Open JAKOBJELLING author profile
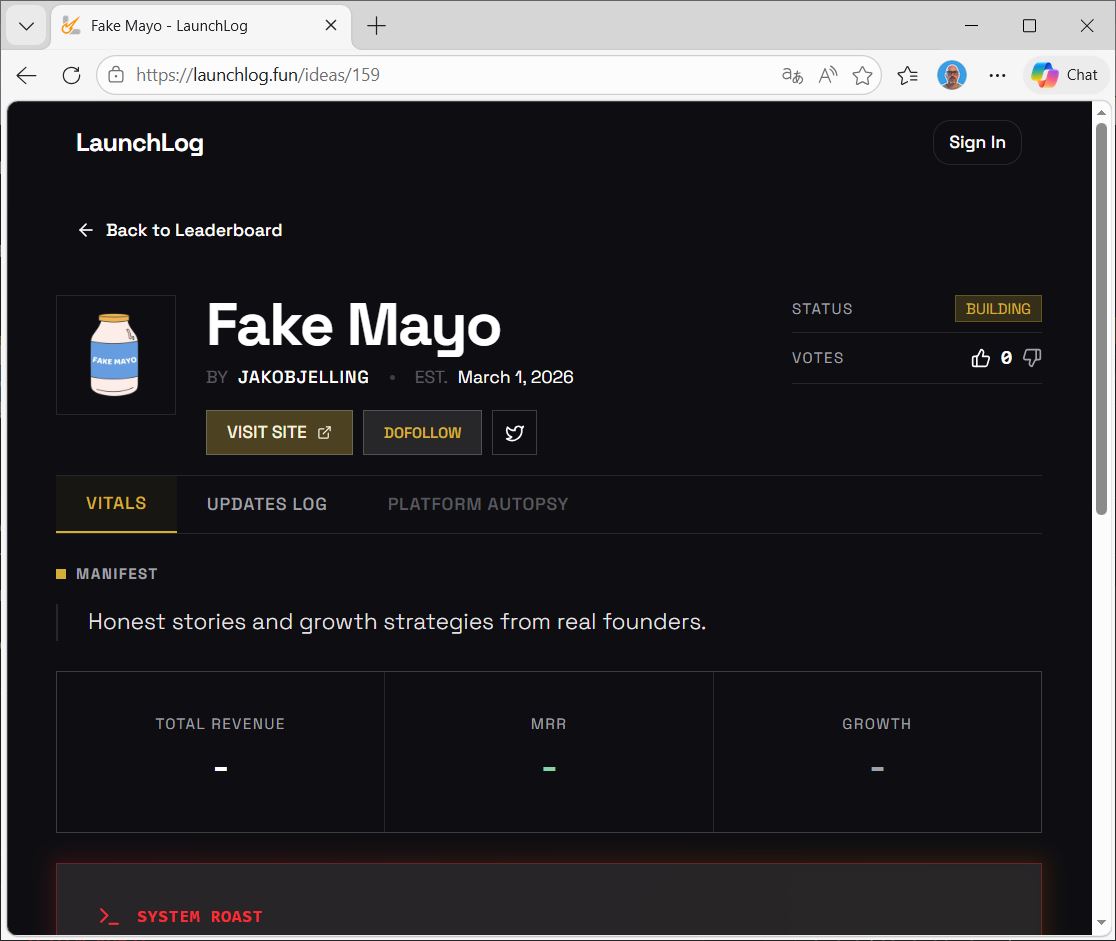The width and height of the screenshot is (1116, 941). [303, 377]
